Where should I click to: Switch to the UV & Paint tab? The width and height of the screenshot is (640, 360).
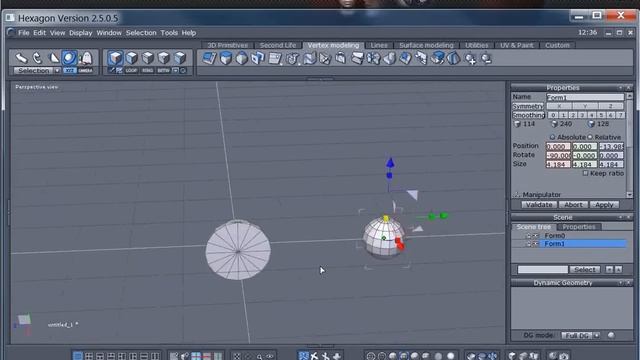(x=517, y=45)
